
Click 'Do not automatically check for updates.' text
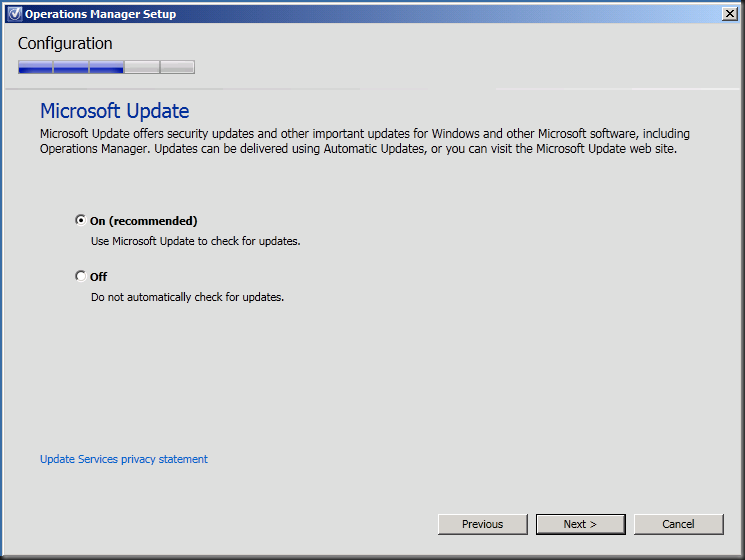click(187, 297)
